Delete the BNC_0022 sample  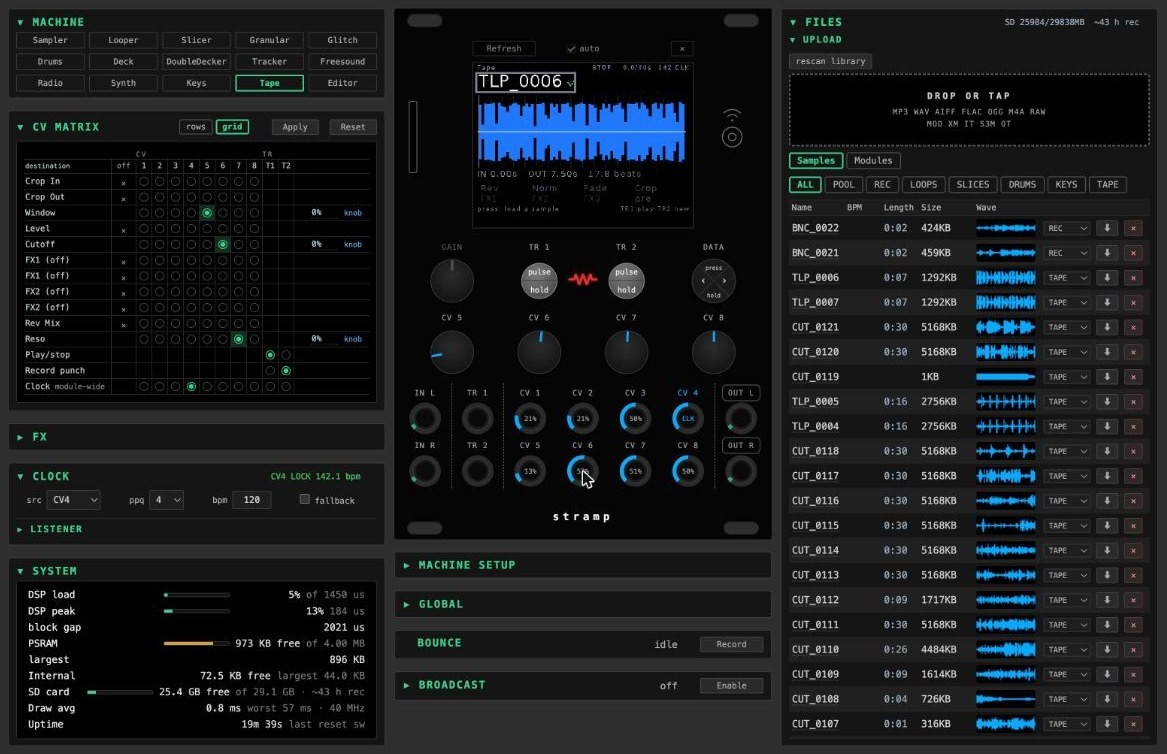[x=1133, y=229]
